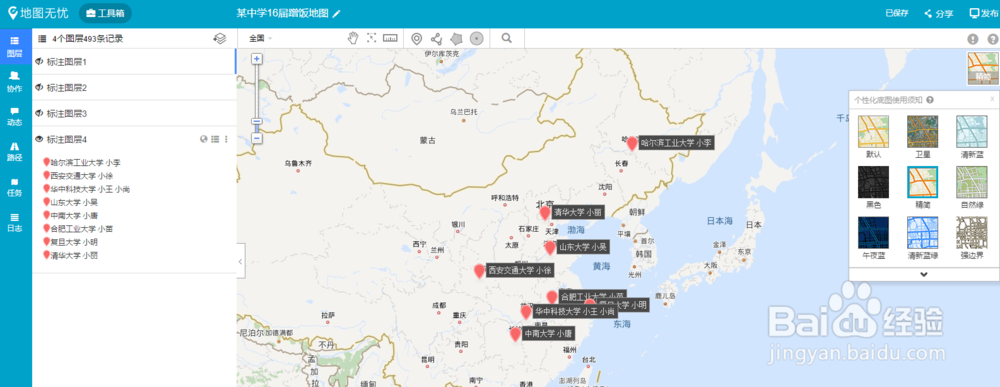The width and height of the screenshot is (1000, 387).
Task: Select list item 哈尔滨工业大学 小李
Action: pos(82,163)
